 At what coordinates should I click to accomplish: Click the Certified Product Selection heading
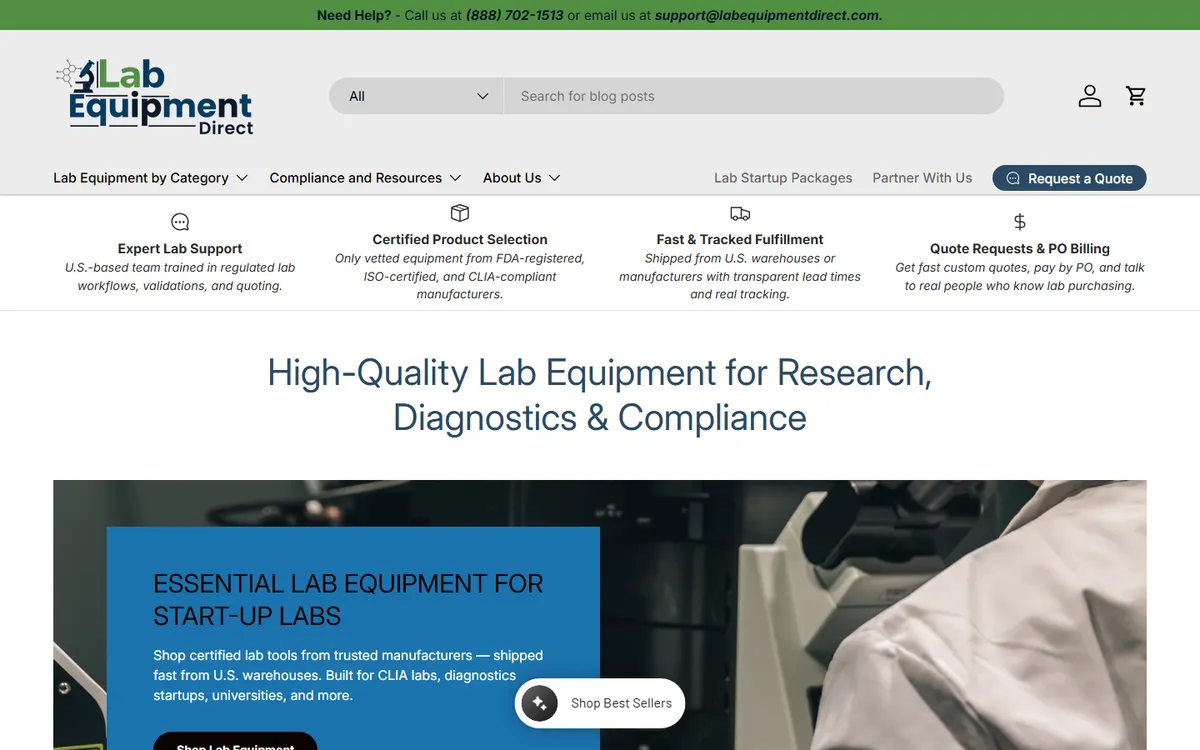pos(460,240)
